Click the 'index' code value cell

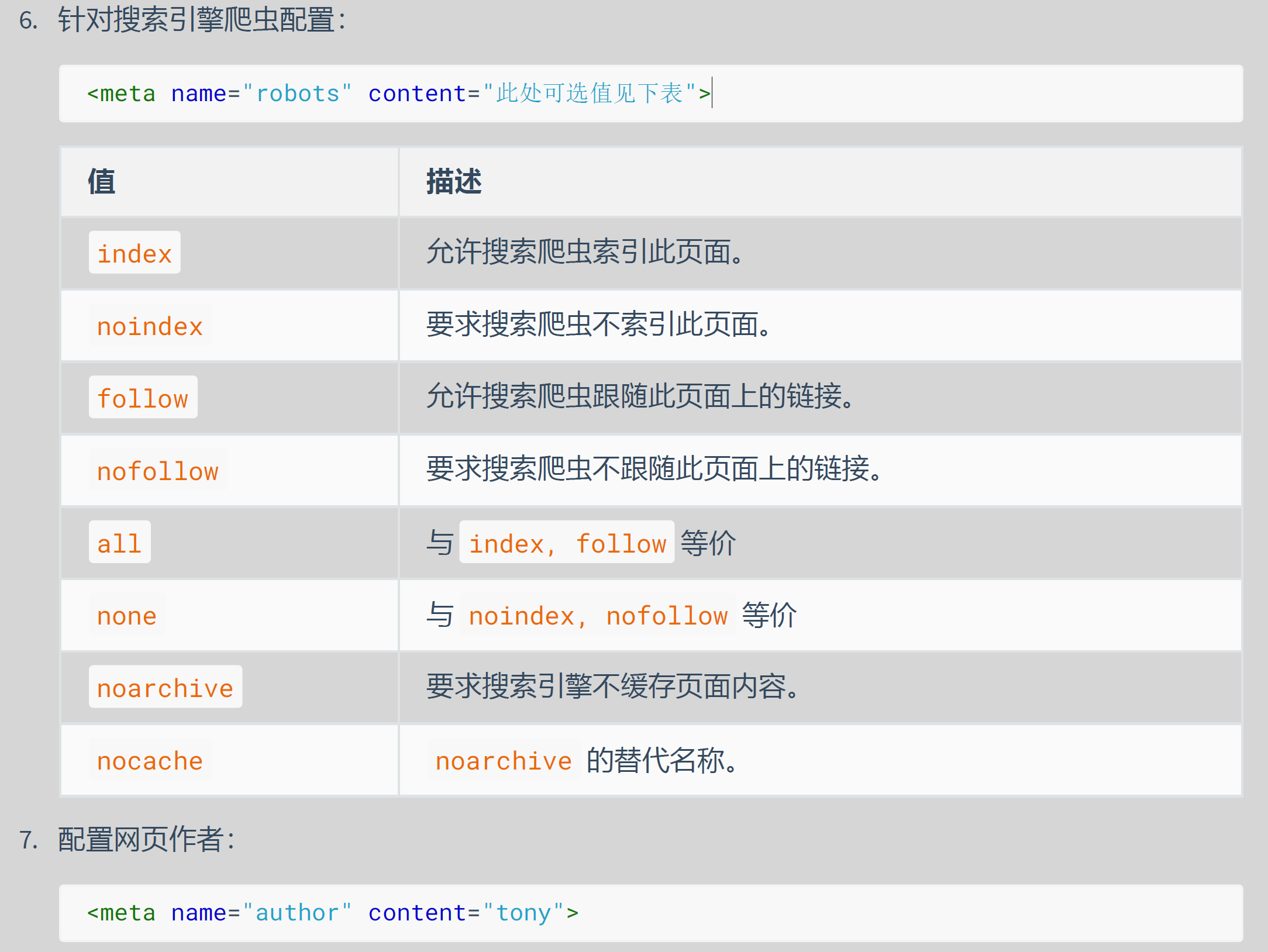pos(135,253)
